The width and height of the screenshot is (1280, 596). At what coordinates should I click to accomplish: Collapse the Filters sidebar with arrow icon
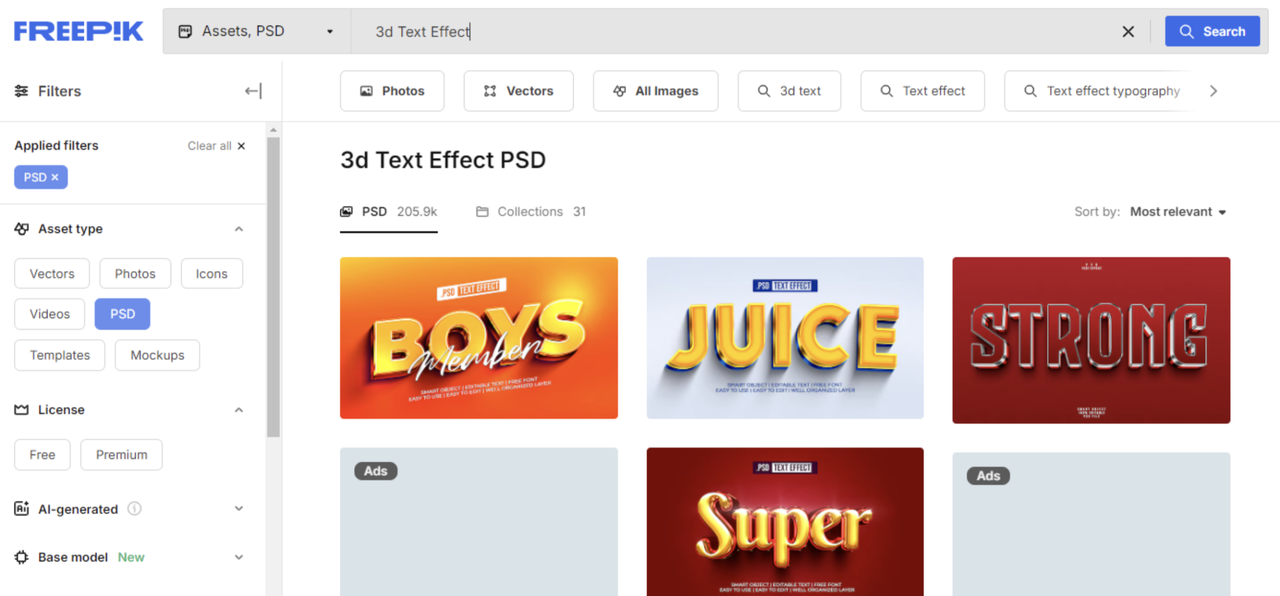coord(253,91)
